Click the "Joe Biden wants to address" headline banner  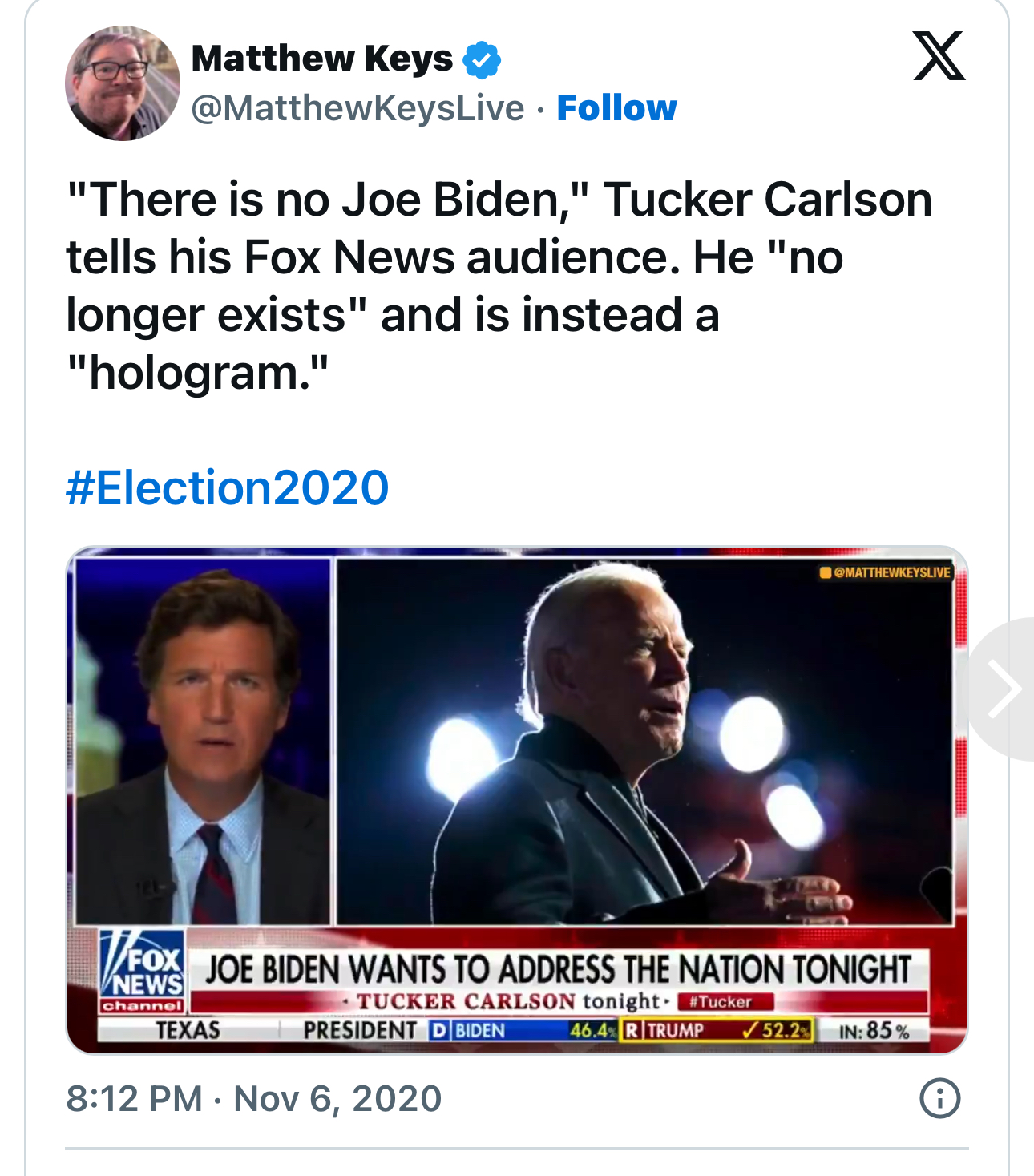click(x=558, y=968)
